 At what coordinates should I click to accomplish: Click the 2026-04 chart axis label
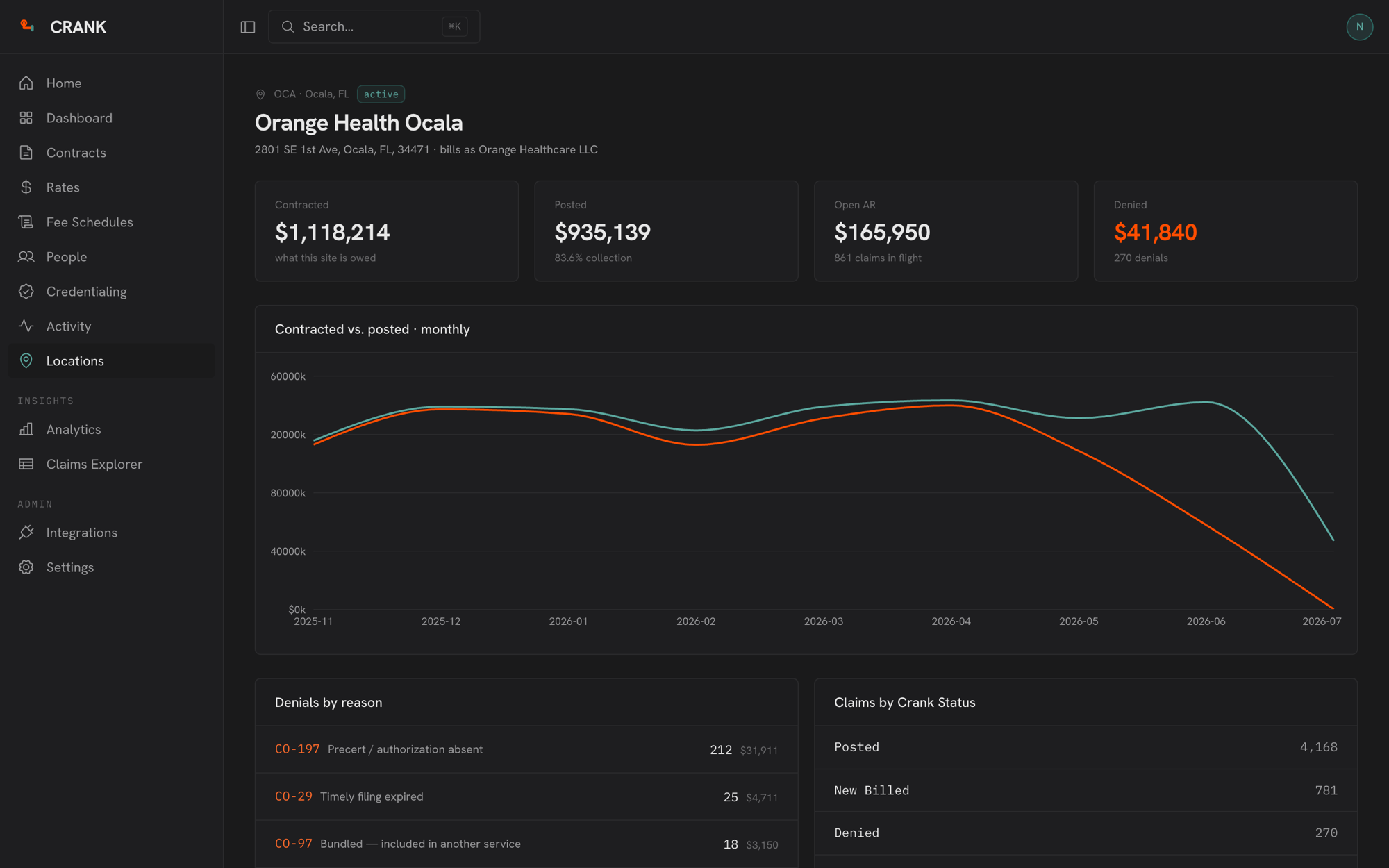point(951,621)
